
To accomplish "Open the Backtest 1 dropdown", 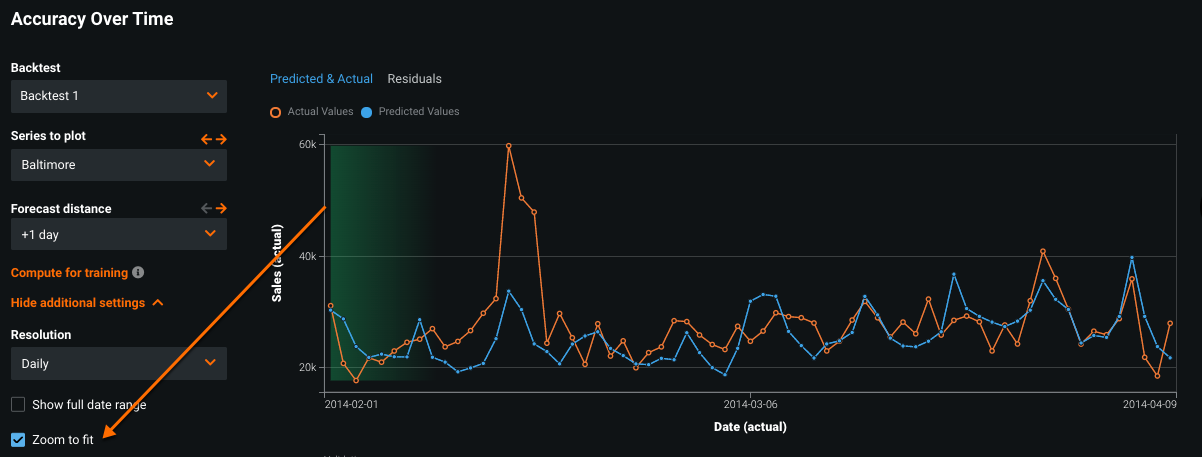I will coord(118,96).
